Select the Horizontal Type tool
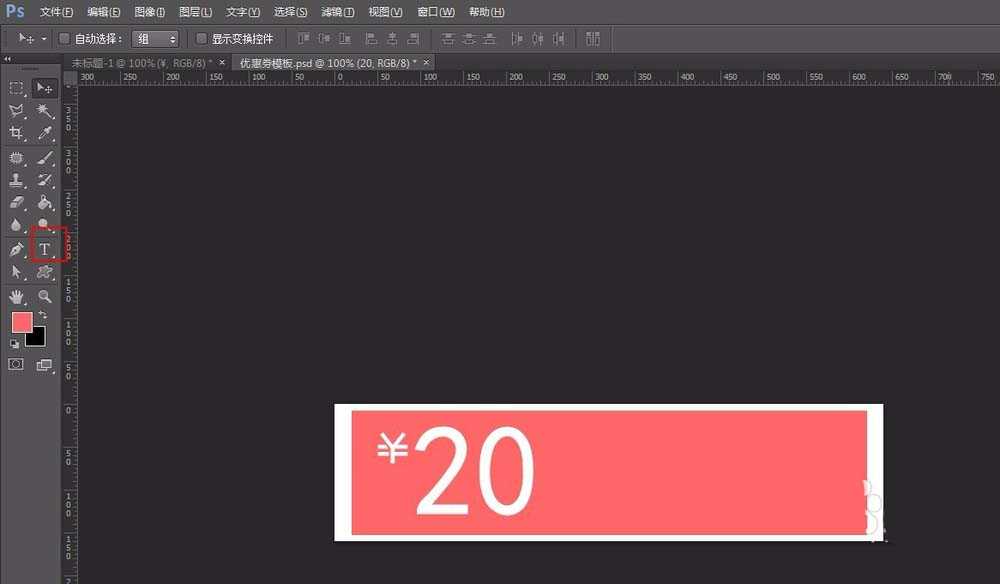 (45, 249)
